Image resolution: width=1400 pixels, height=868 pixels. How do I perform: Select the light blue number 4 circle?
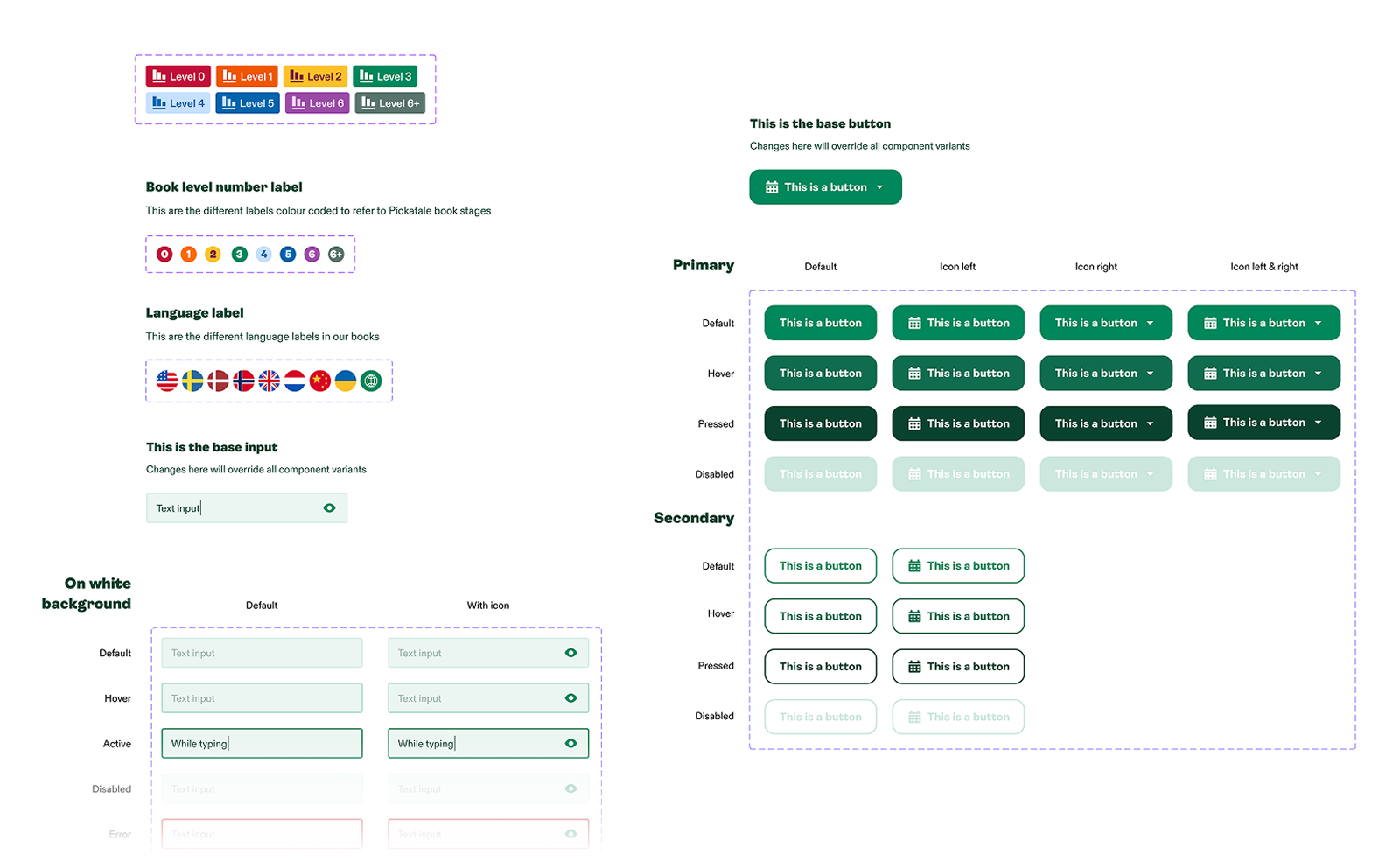click(263, 255)
